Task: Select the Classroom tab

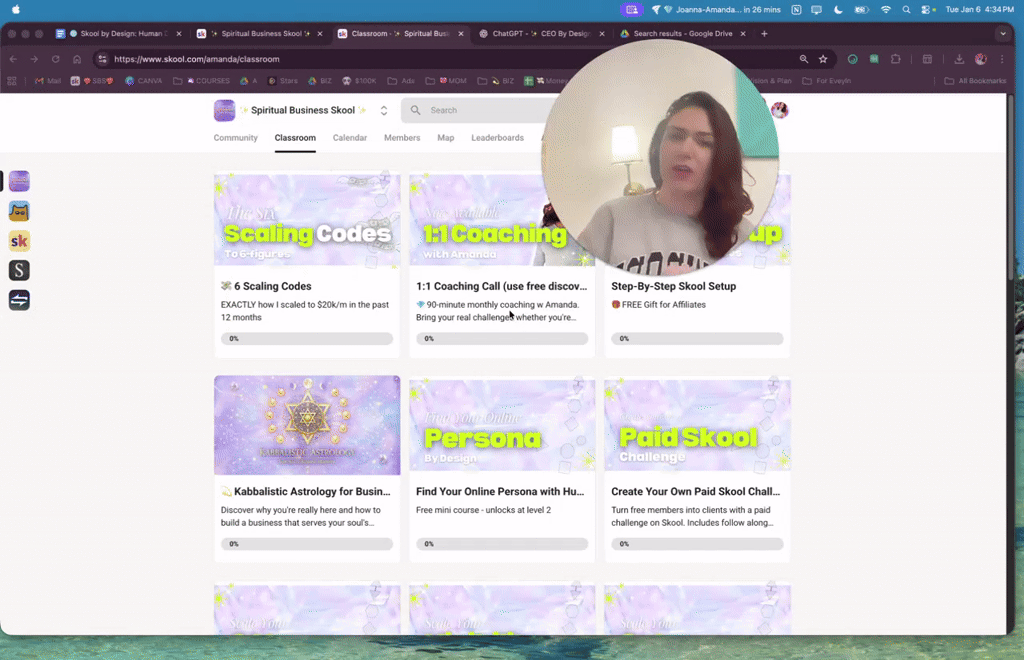Action: pyautogui.click(x=295, y=138)
